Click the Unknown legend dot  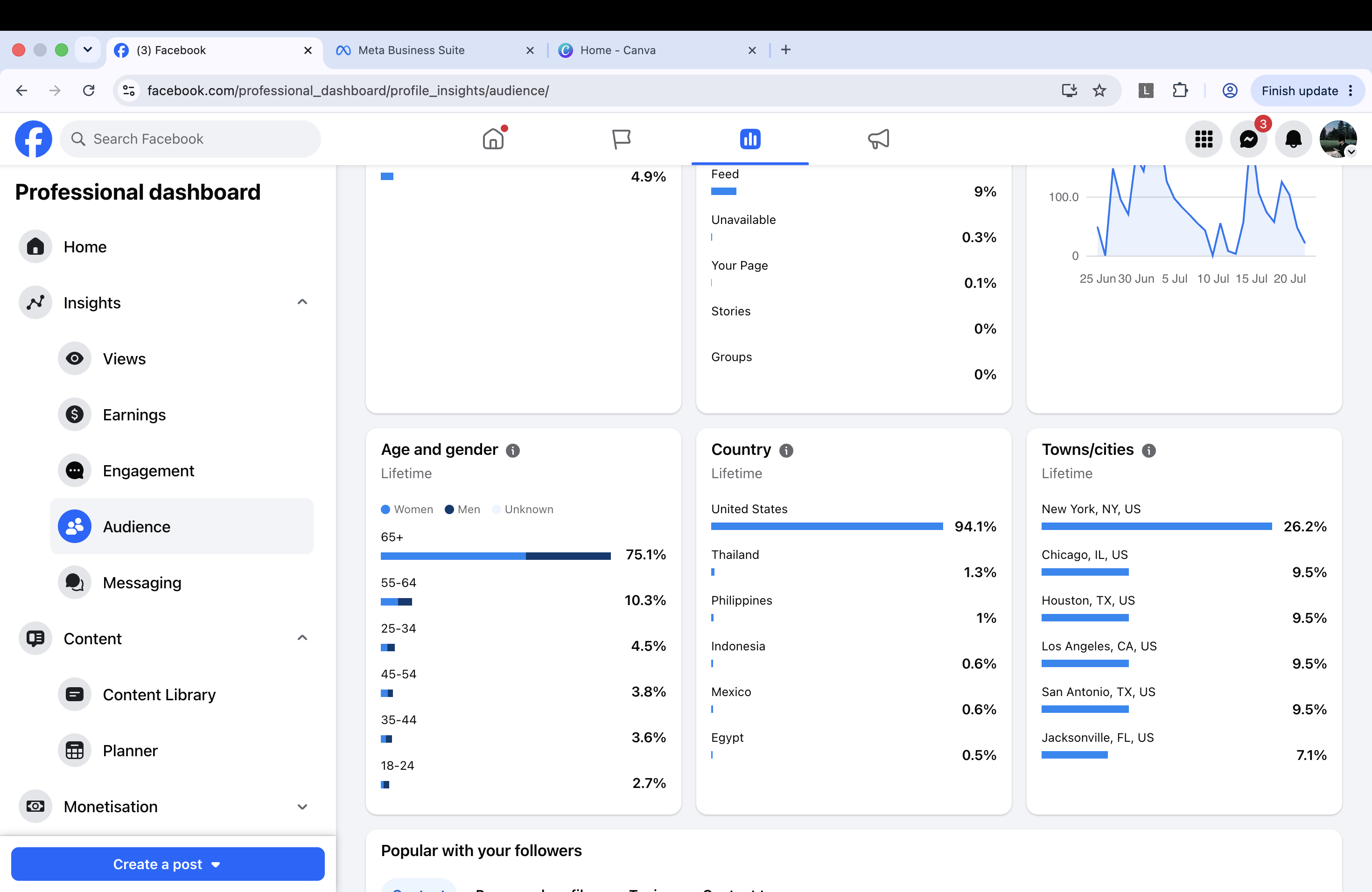(x=497, y=509)
